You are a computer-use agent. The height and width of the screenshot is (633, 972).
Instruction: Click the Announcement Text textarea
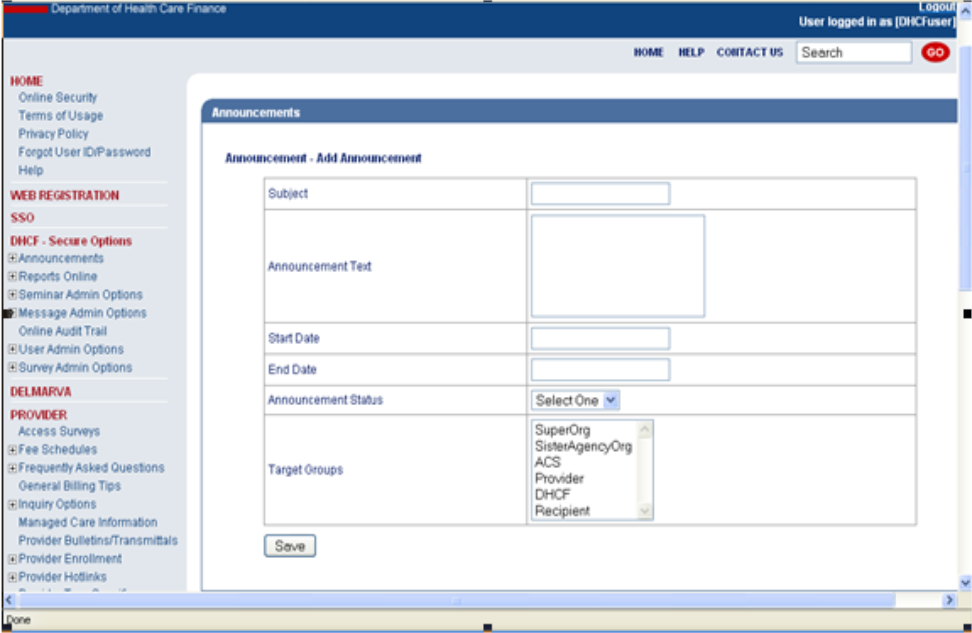(617, 266)
